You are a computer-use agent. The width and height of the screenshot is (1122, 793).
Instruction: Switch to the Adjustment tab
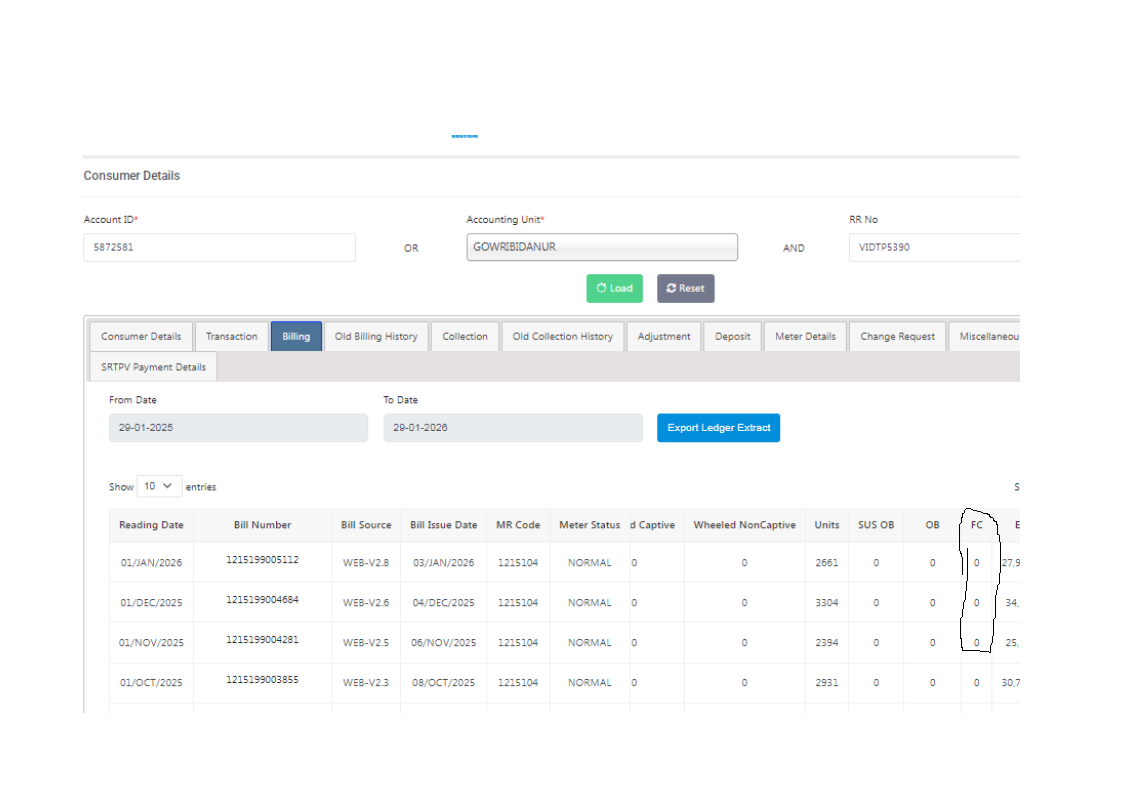coord(664,336)
